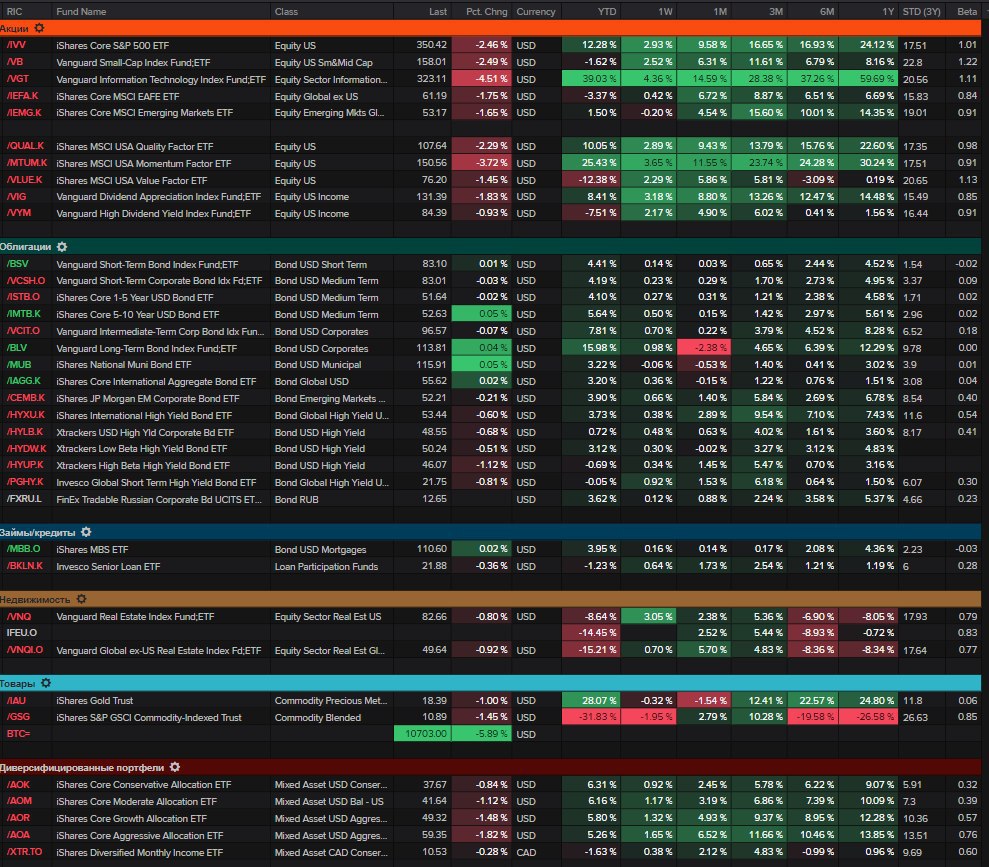Image resolution: width=989 pixels, height=867 pixels.
Task: Open settings gear for Акции section
Action: 39,28
